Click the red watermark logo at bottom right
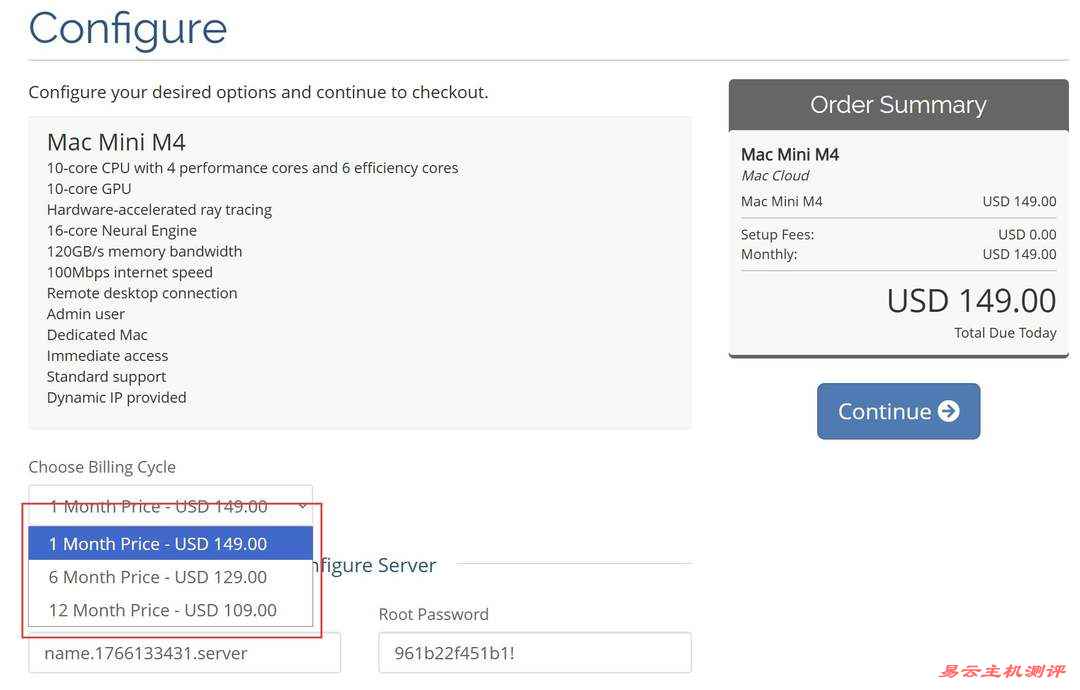 pyautogui.click(x=1001, y=671)
